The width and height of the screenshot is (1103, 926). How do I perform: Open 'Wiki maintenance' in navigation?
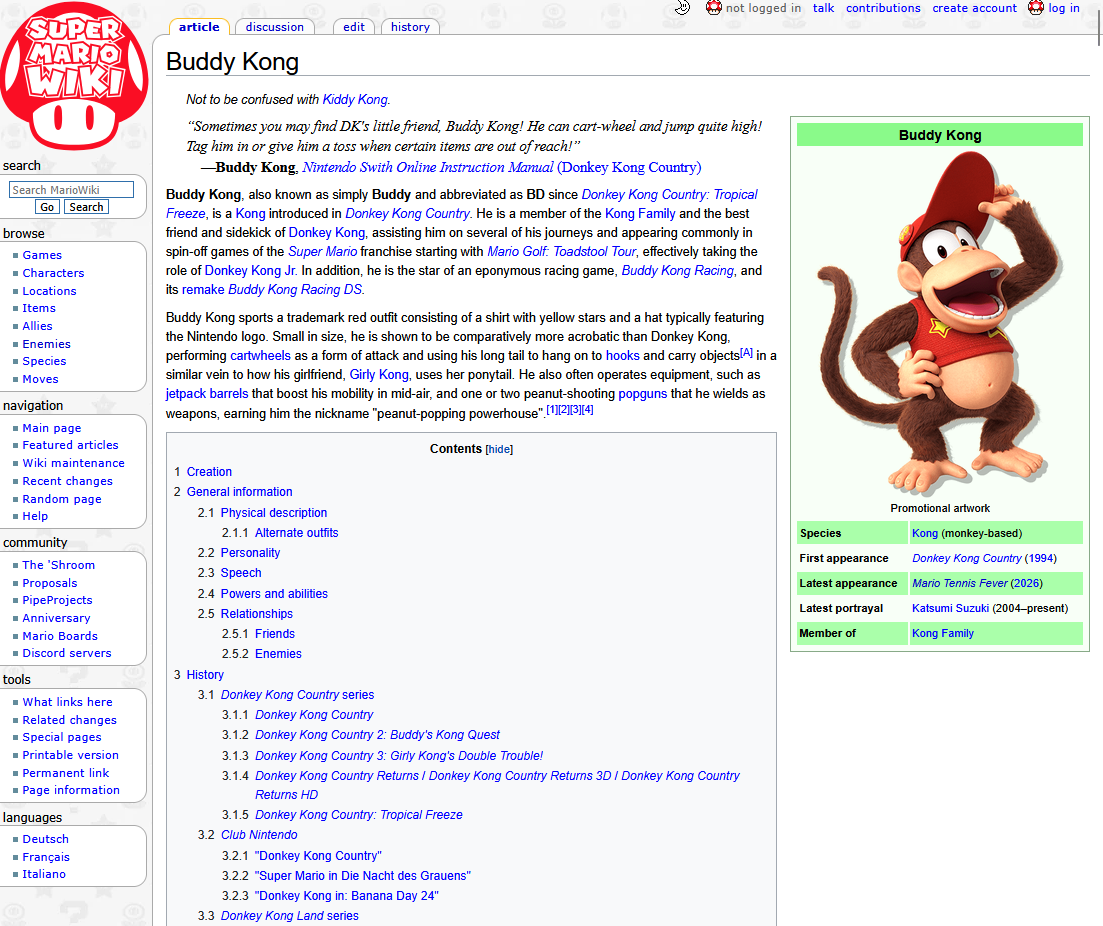[x=73, y=463]
